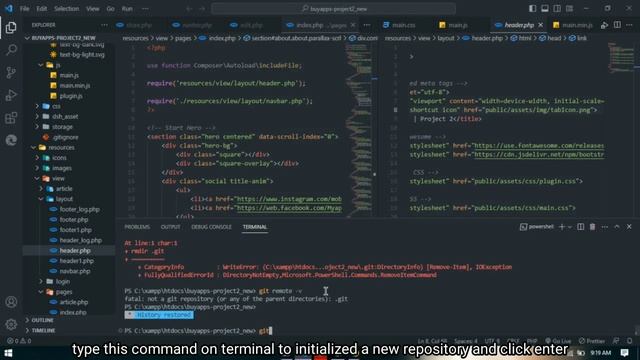Open footer_log.php in explorer
Screen dimensions: 640x360
pyautogui.click(x=79, y=209)
